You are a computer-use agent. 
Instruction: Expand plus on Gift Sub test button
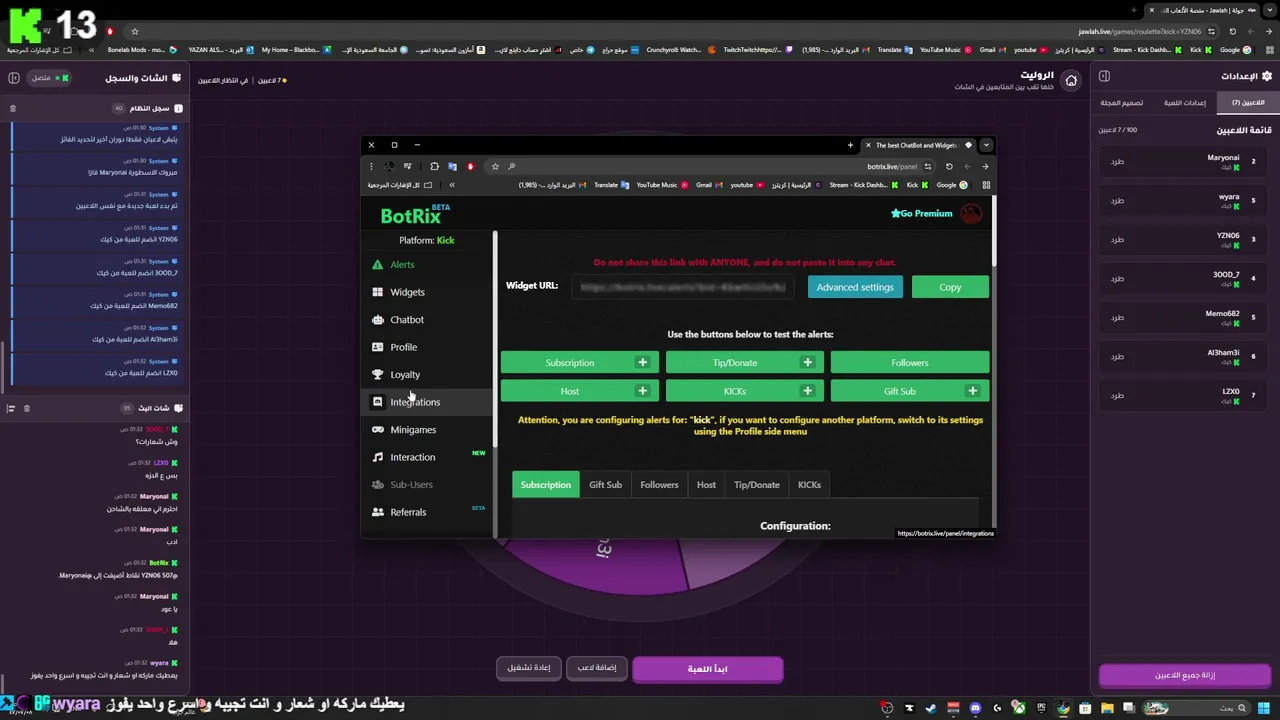[x=973, y=391]
